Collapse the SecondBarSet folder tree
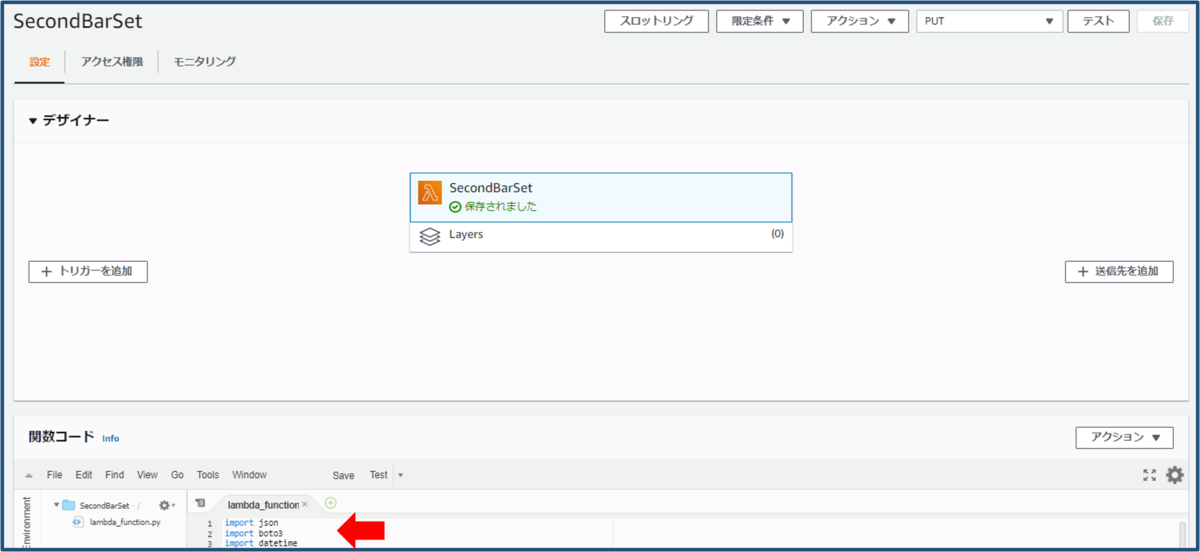The width and height of the screenshot is (1200, 552). tap(56, 505)
